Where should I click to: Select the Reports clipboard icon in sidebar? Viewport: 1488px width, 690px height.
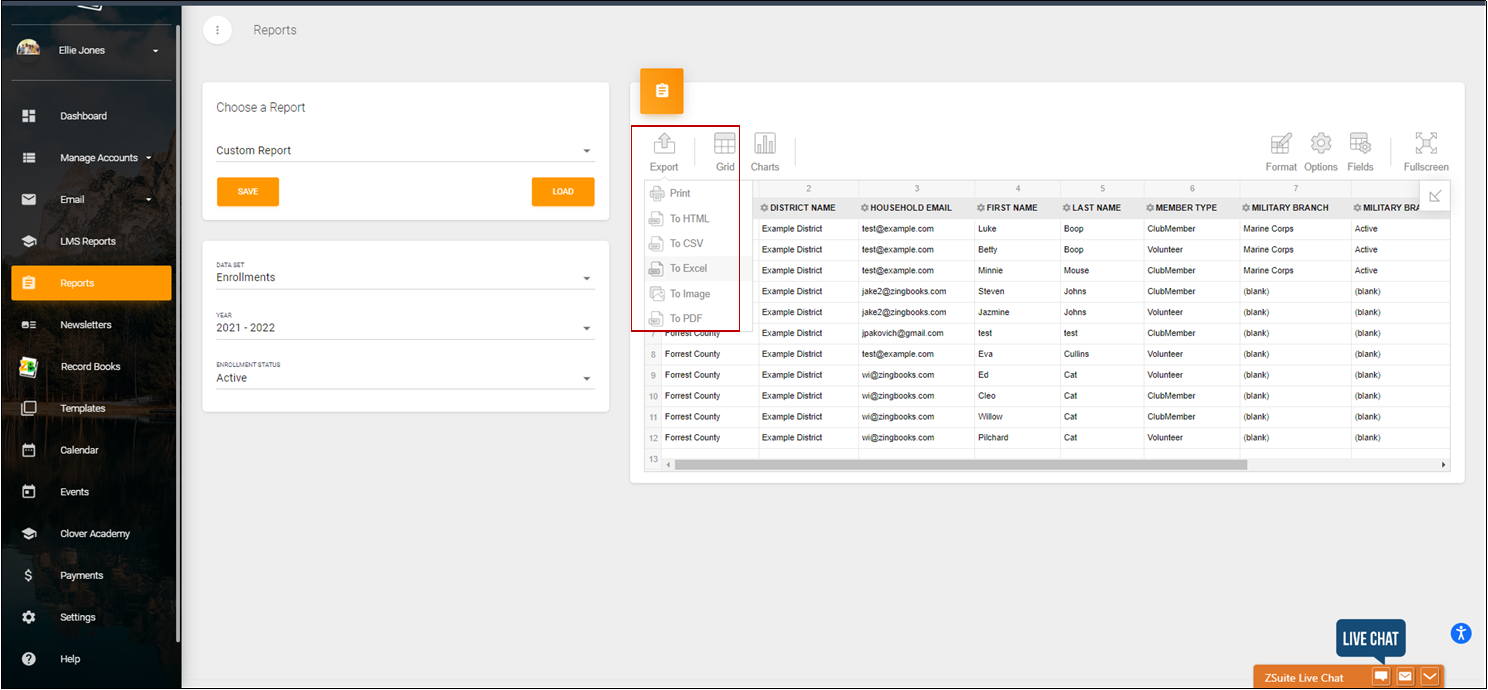point(29,283)
